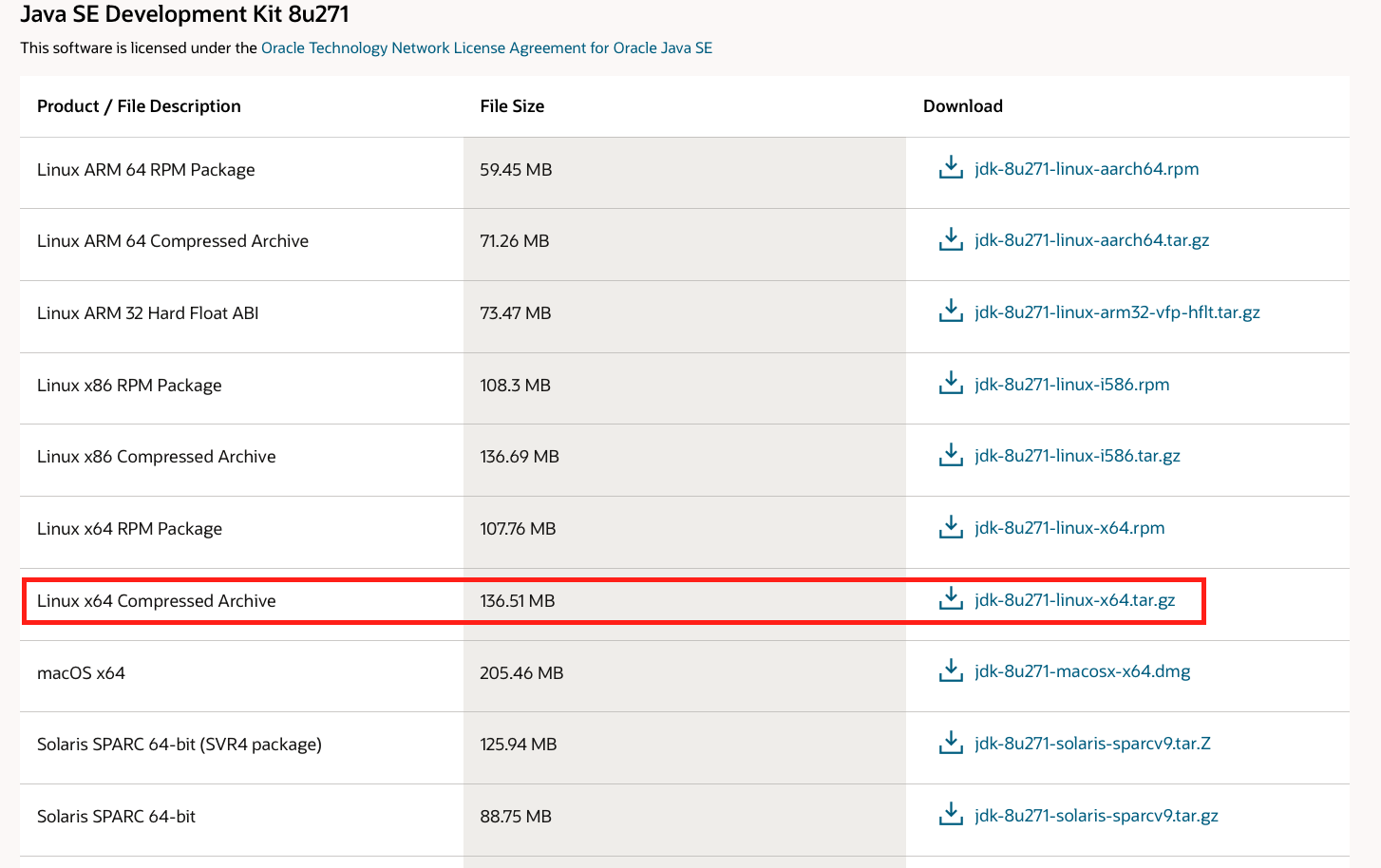1381x868 pixels.
Task: Select the Linux ARM 64 Compressed Archive text
Action: [x=173, y=241]
